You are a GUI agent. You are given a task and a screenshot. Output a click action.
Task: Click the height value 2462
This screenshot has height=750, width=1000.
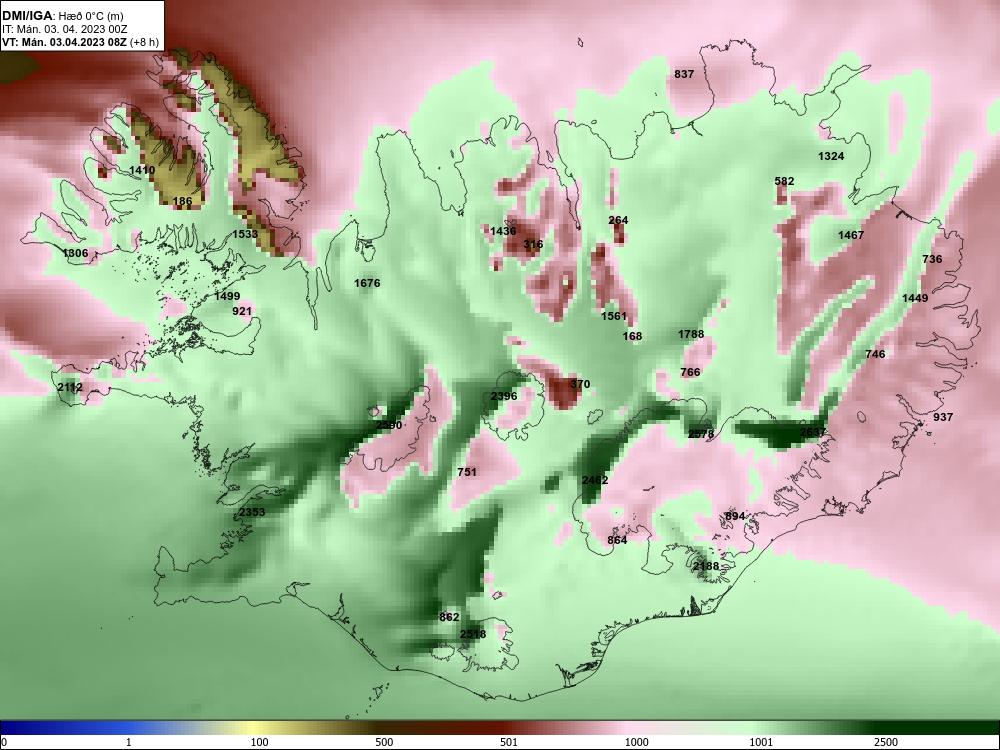pyautogui.click(x=594, y=480)
